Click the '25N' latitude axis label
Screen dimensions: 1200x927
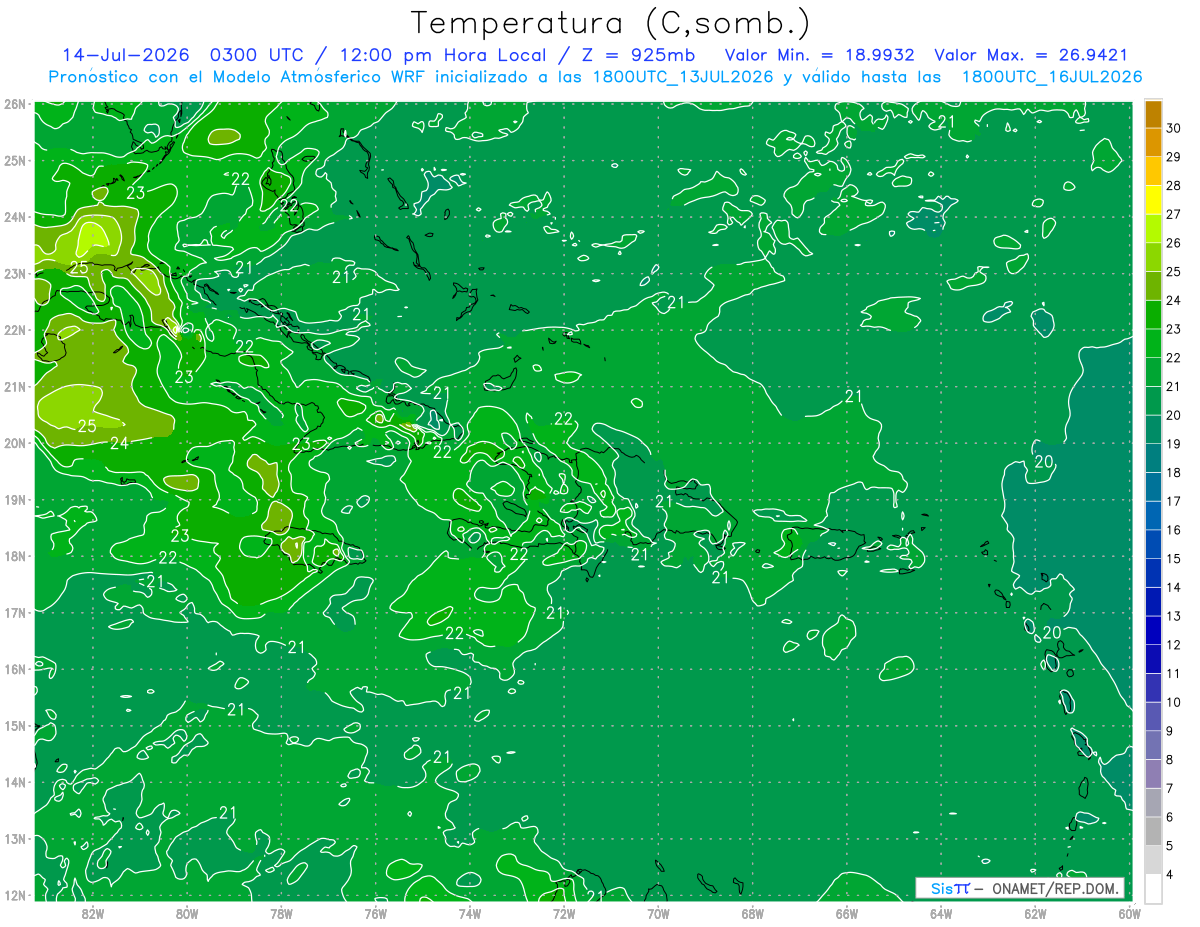click(x=14, y=160)
